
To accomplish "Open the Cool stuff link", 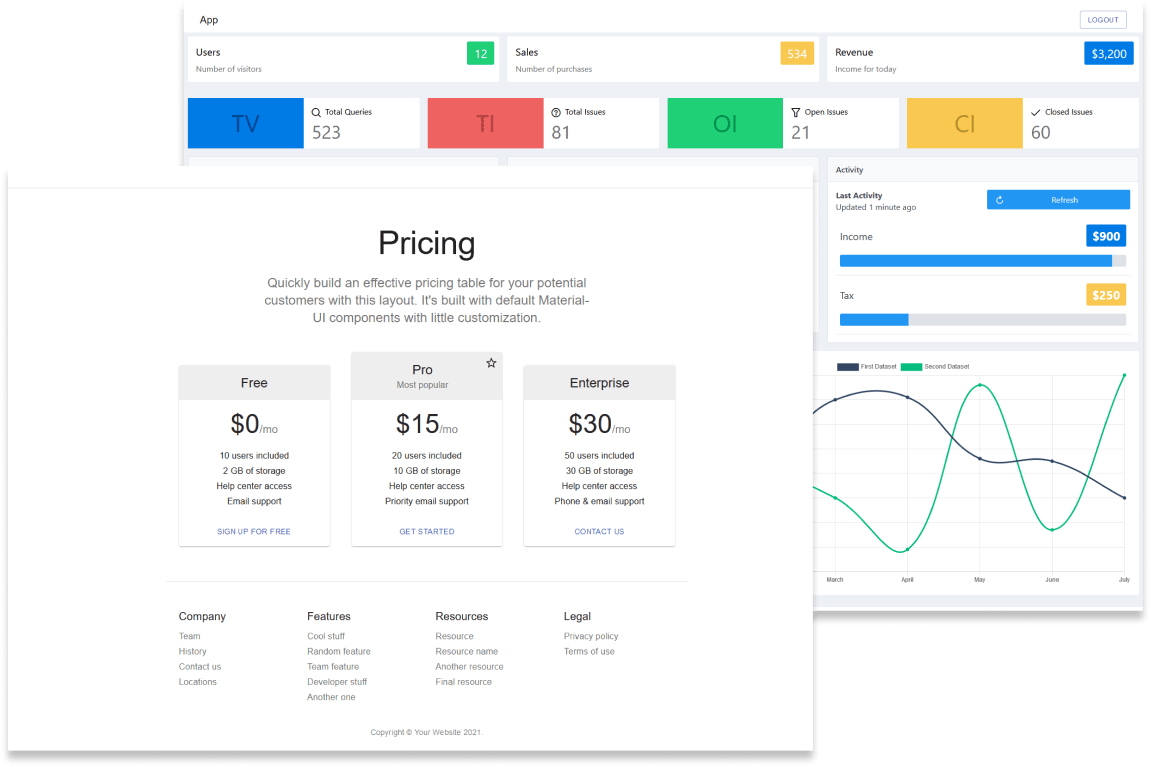I will pyautogui.click(x=326, y=636).
